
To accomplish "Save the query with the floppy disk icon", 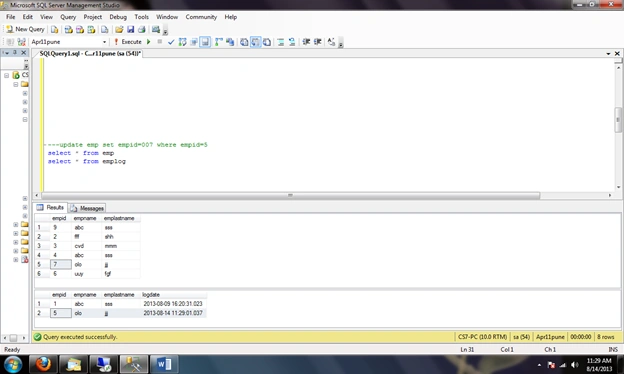I will click(x=130, y=29).
